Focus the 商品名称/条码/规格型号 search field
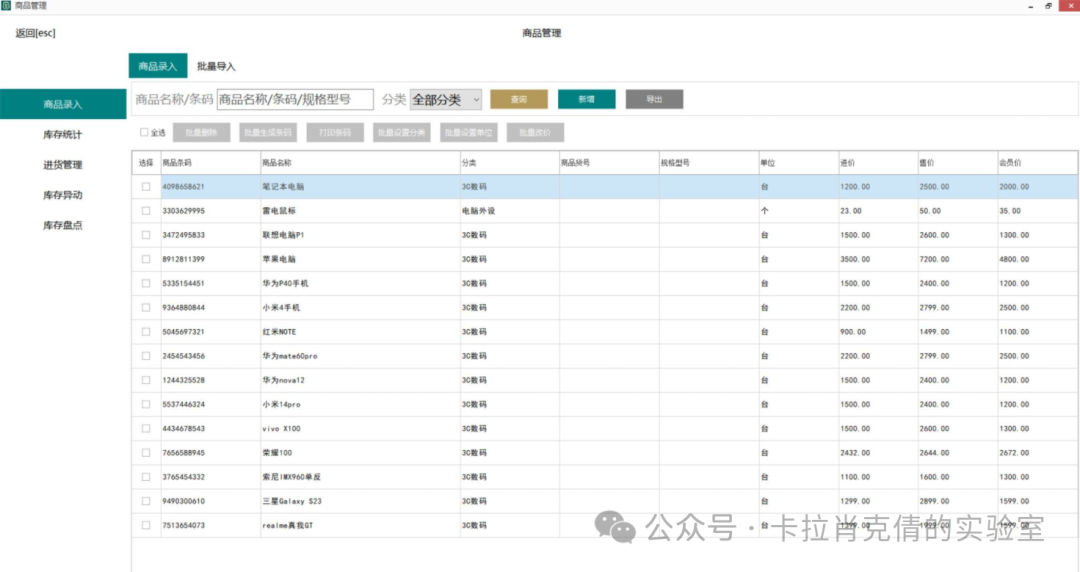The height and width of the screenshot is (572, 1080). tap(295, 99)
